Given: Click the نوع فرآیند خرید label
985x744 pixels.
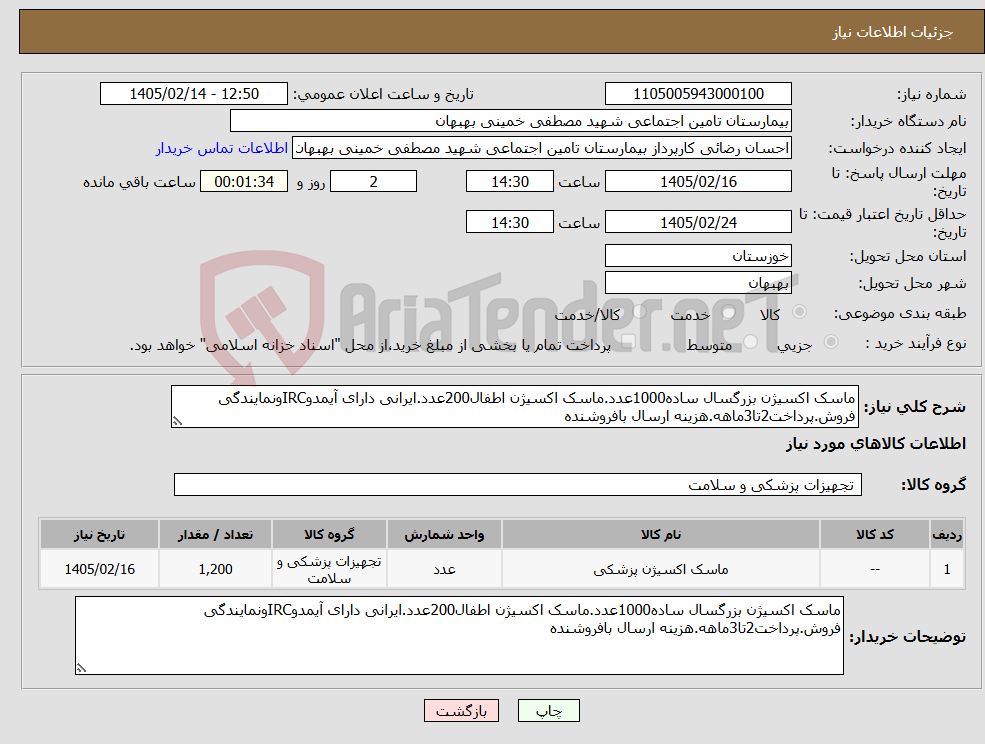Looking at the screenshot, I should [916, 343].
